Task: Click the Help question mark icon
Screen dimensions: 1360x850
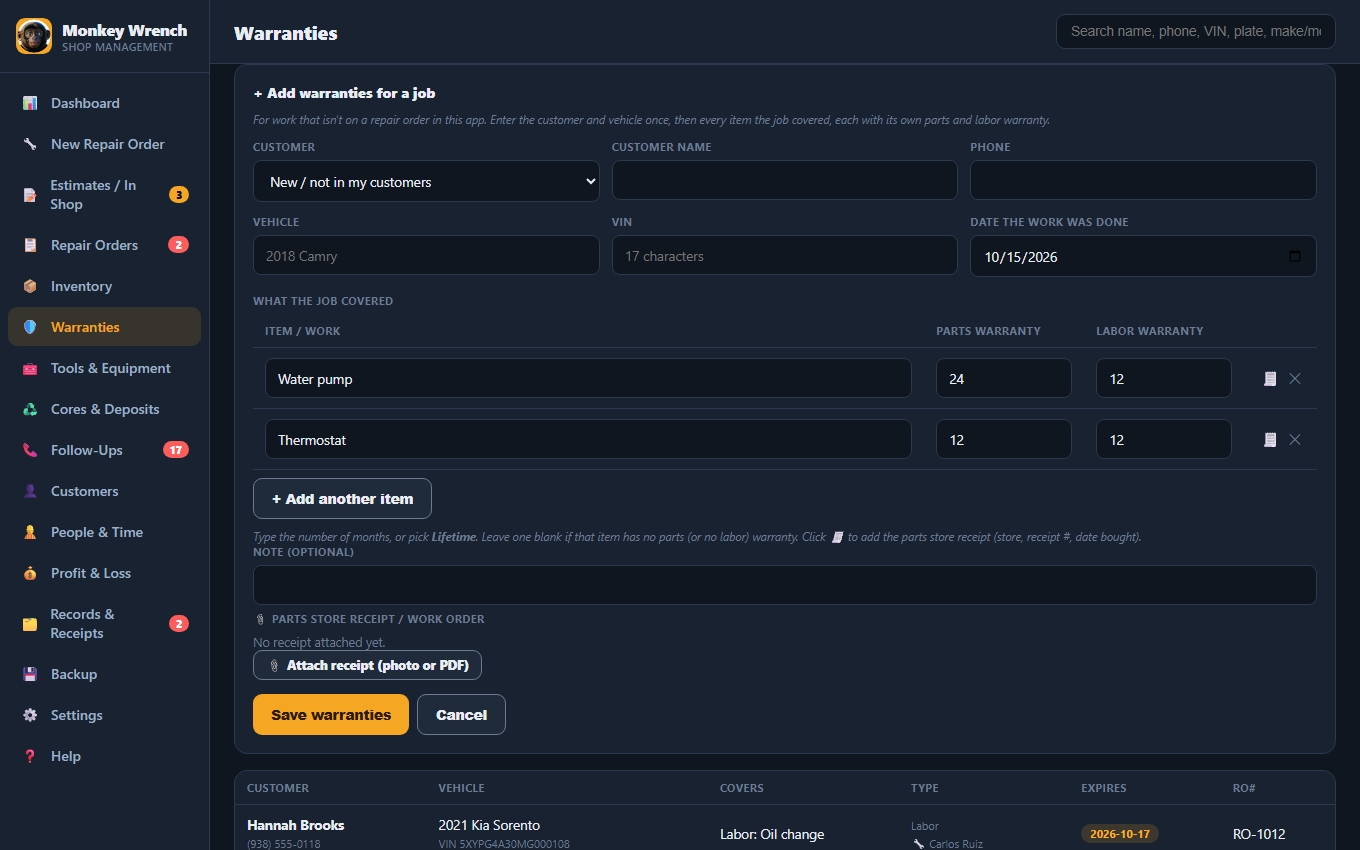Action: [x=30, y=756]
